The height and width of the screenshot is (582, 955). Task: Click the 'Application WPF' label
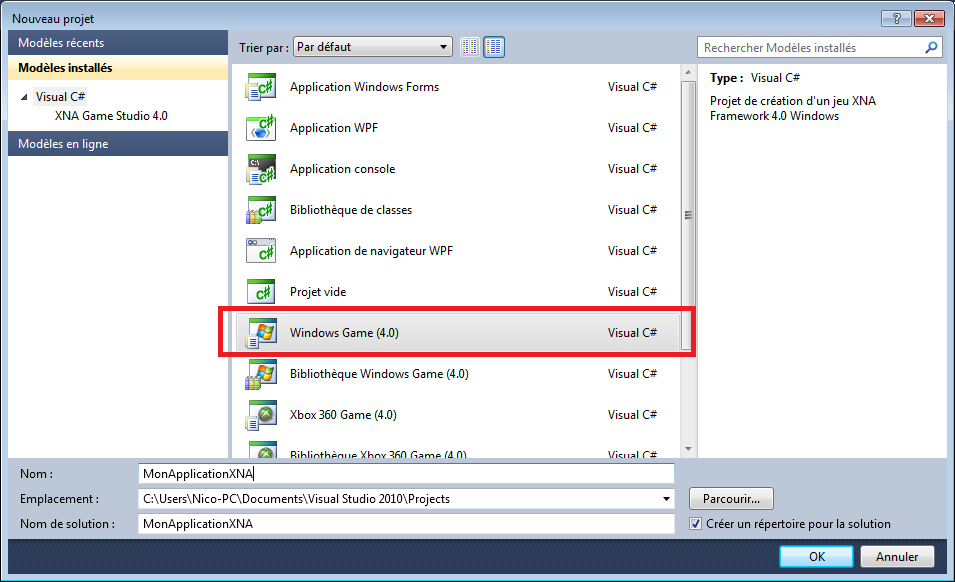pos(334,128)
